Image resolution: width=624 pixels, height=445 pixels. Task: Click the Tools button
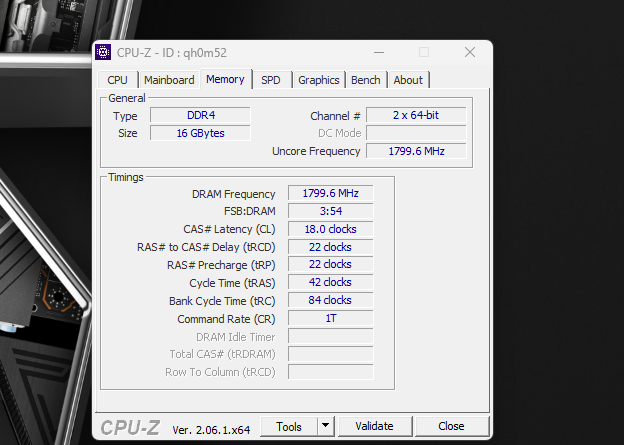[289, 426]
